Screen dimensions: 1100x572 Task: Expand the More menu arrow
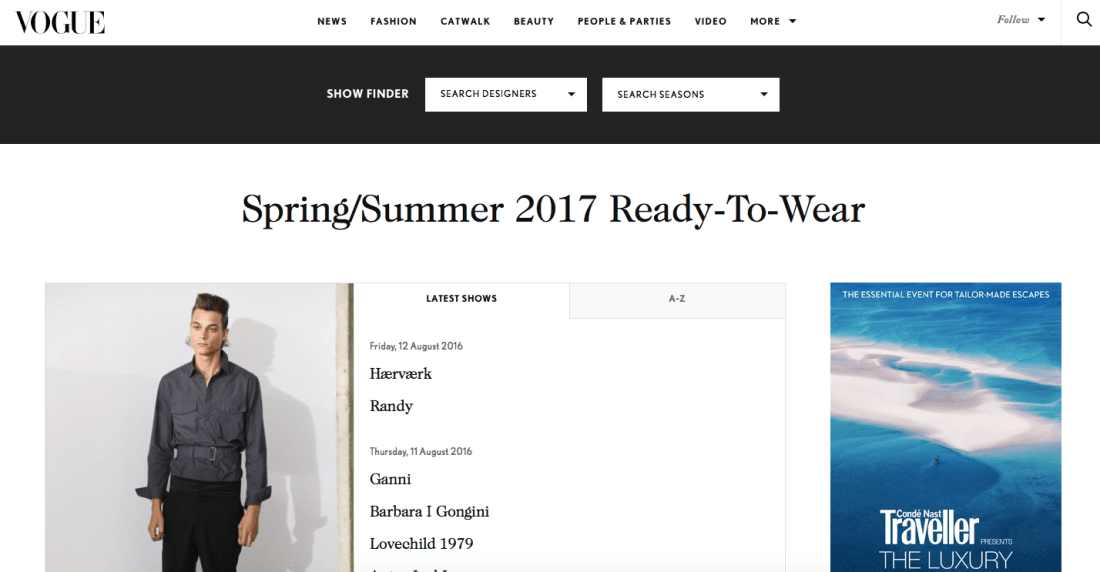(793, 21)
